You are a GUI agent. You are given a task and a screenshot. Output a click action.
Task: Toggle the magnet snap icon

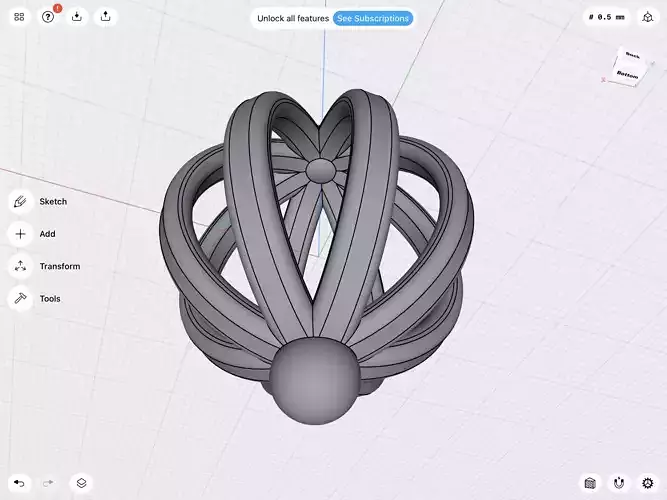point(619,483)
